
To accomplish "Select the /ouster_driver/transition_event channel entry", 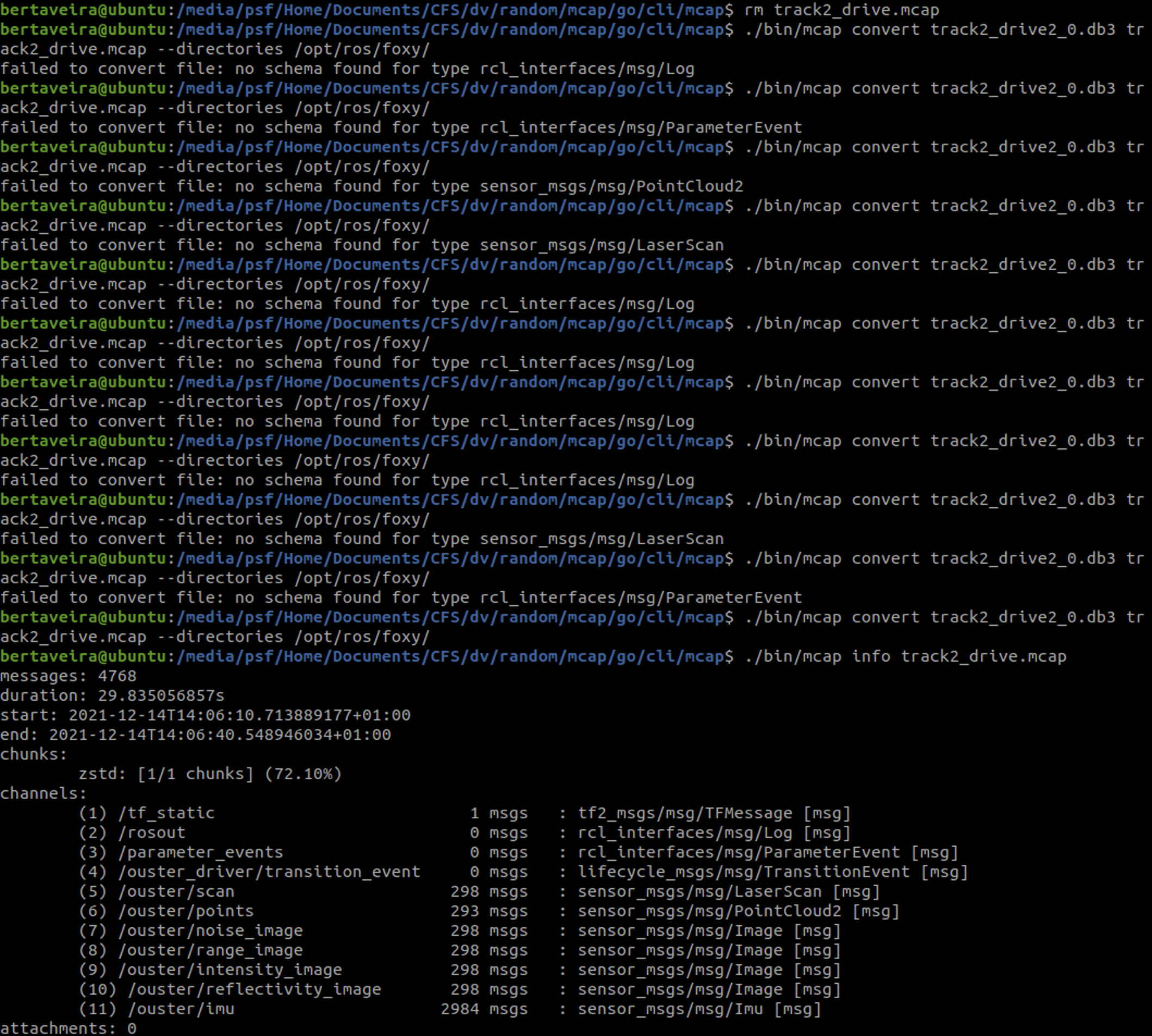I will coord(269,872).
